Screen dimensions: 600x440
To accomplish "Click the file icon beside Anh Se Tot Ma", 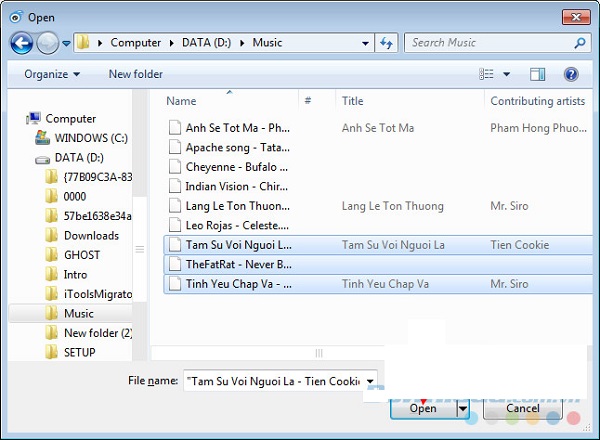I will click(175, 127).
